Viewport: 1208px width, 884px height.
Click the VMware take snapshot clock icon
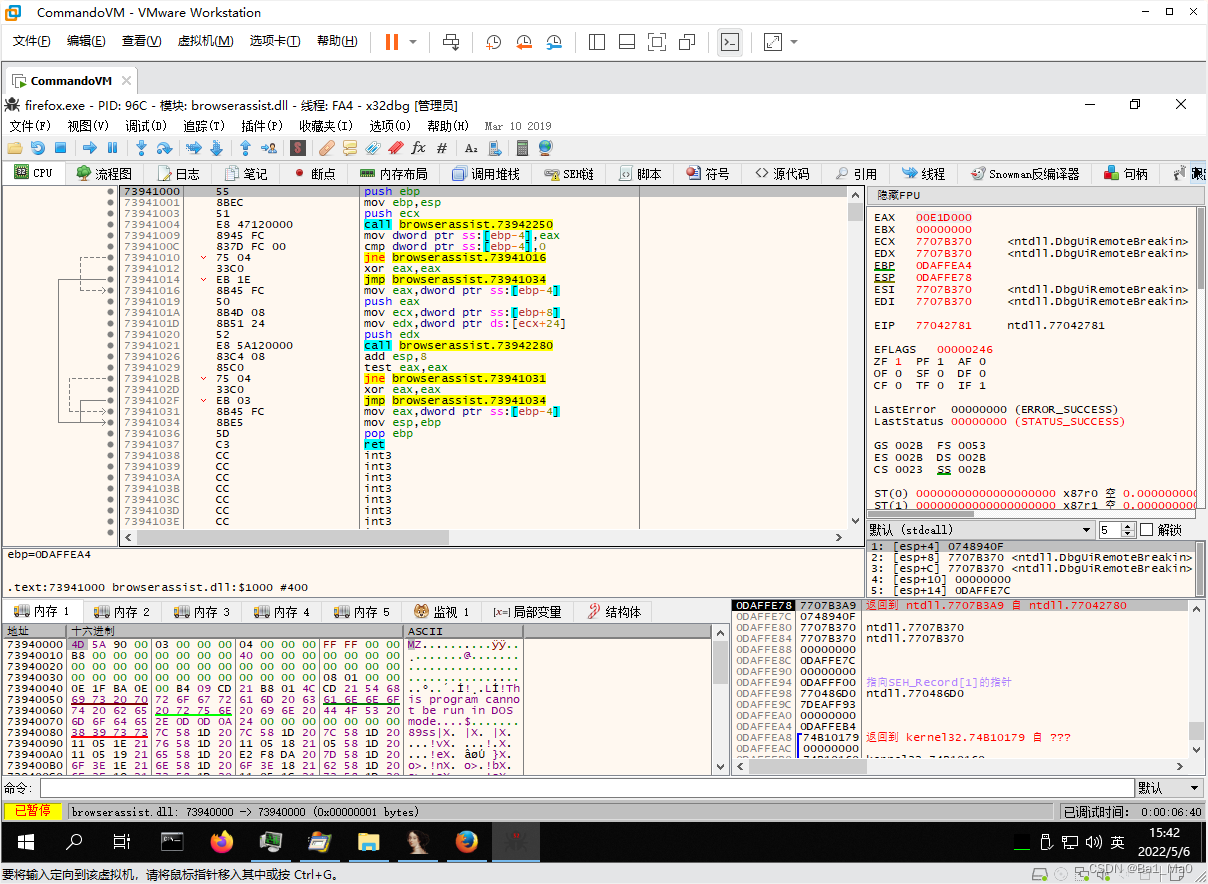click(493, 42)
